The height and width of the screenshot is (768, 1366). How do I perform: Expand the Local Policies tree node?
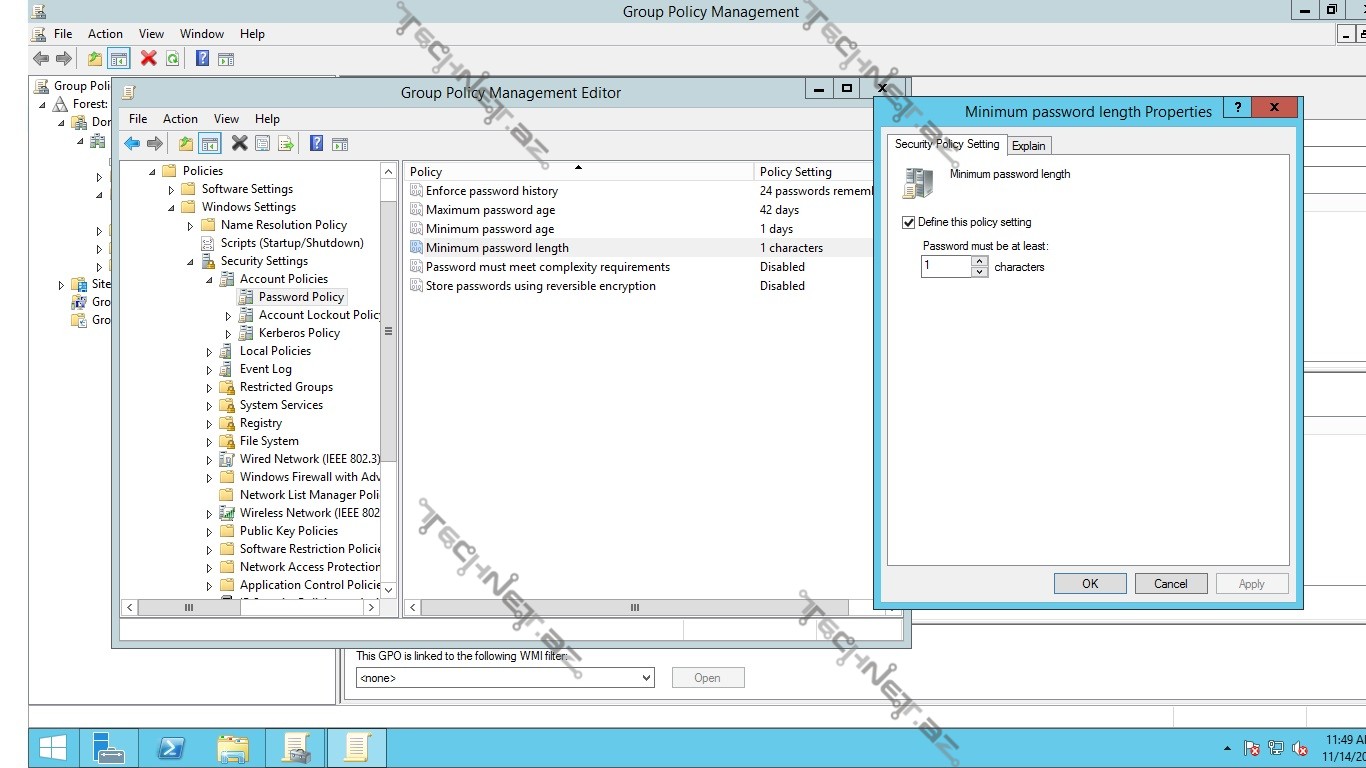[210, 352]
